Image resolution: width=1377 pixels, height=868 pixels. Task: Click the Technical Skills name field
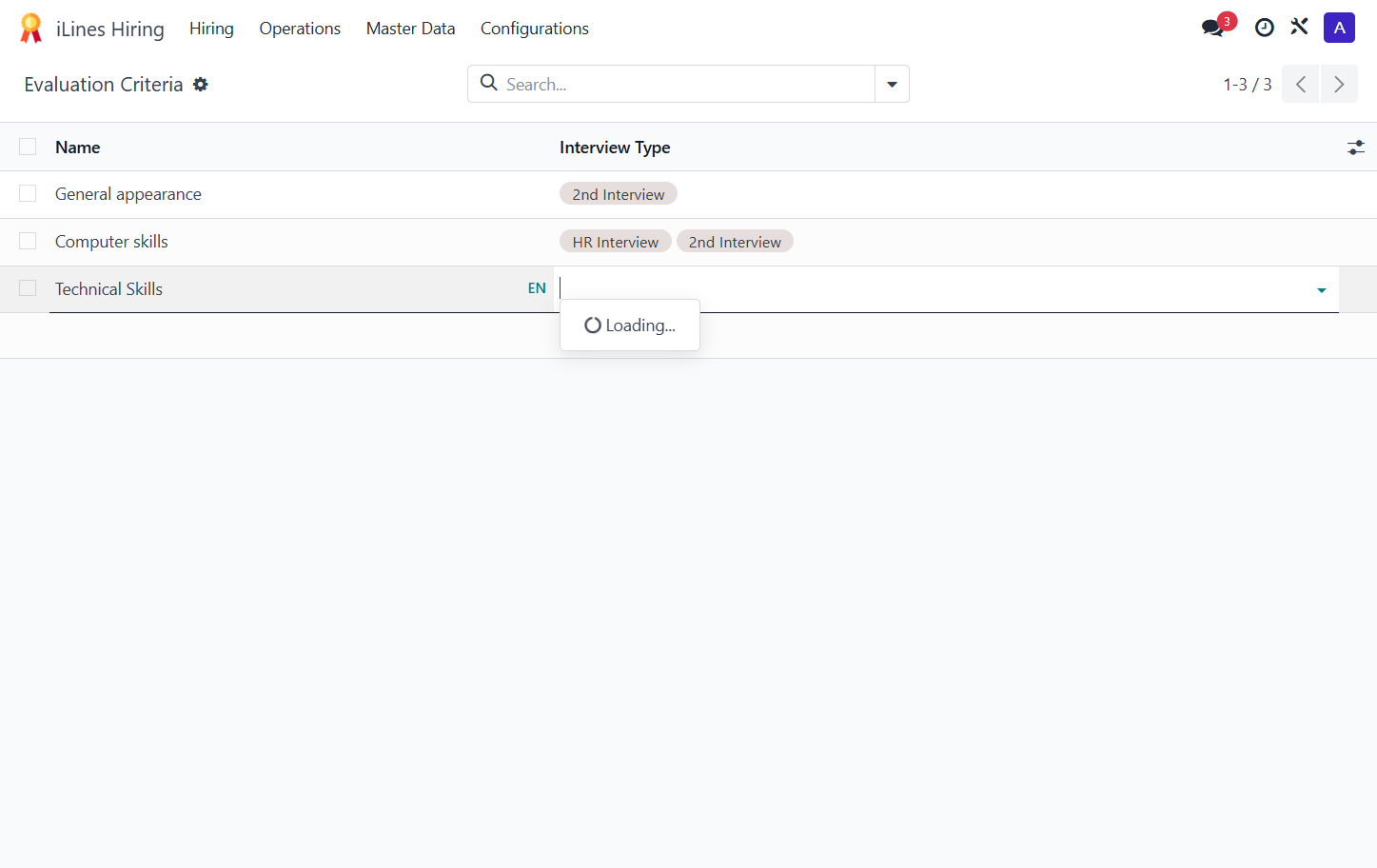(285, 289)
